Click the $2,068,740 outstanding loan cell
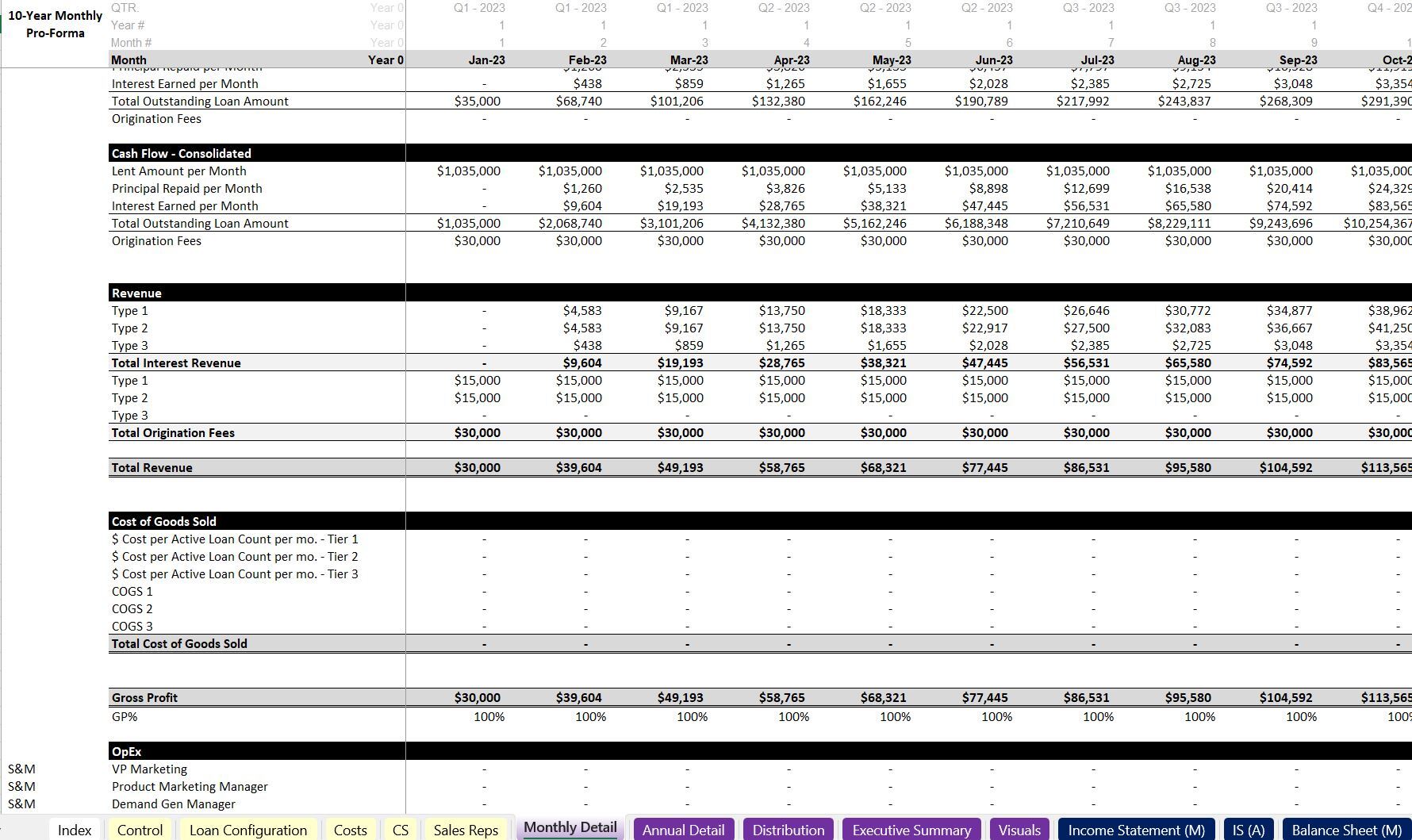This screenshot has width=1412, height=840. (x=570, y=223)
